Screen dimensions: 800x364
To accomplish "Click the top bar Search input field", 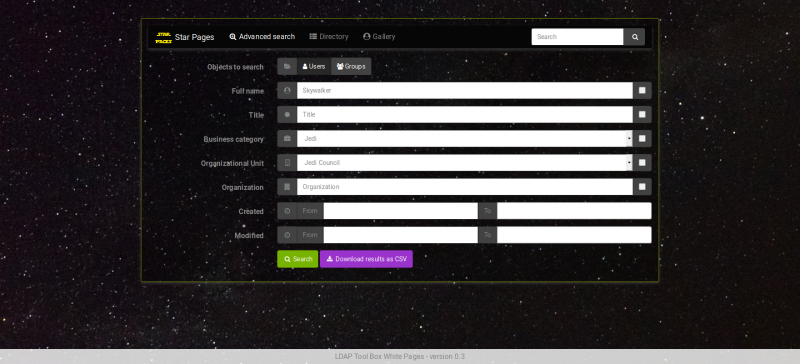I will tap(578, 37).
